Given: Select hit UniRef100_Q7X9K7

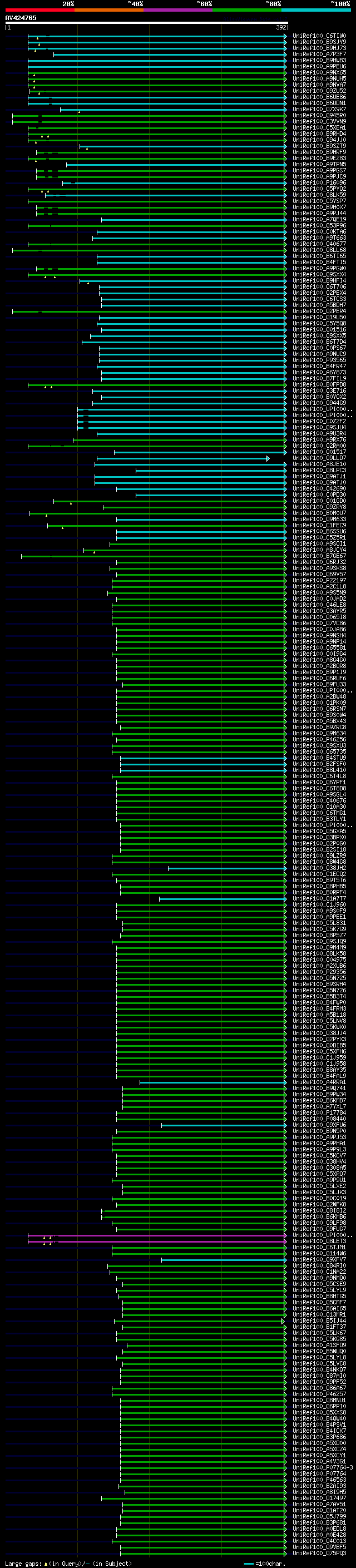Looking at the screenshot, I should [x=319, y=110].
